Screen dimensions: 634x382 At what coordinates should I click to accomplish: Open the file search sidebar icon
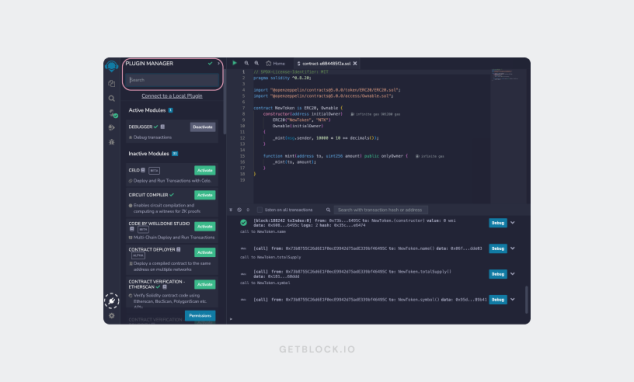[x=112, y=98]
